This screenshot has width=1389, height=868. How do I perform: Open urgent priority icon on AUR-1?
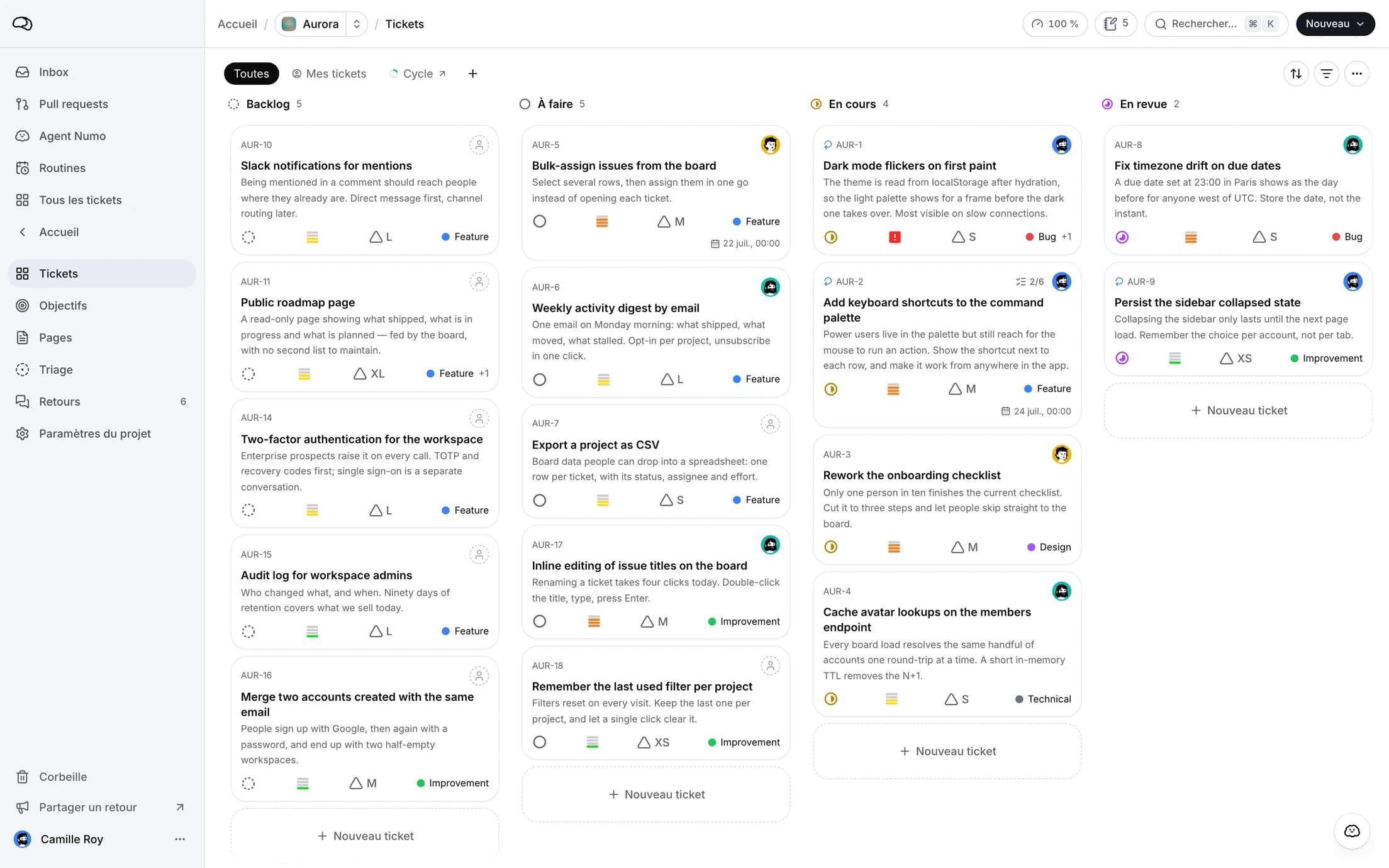coord(895,237)
